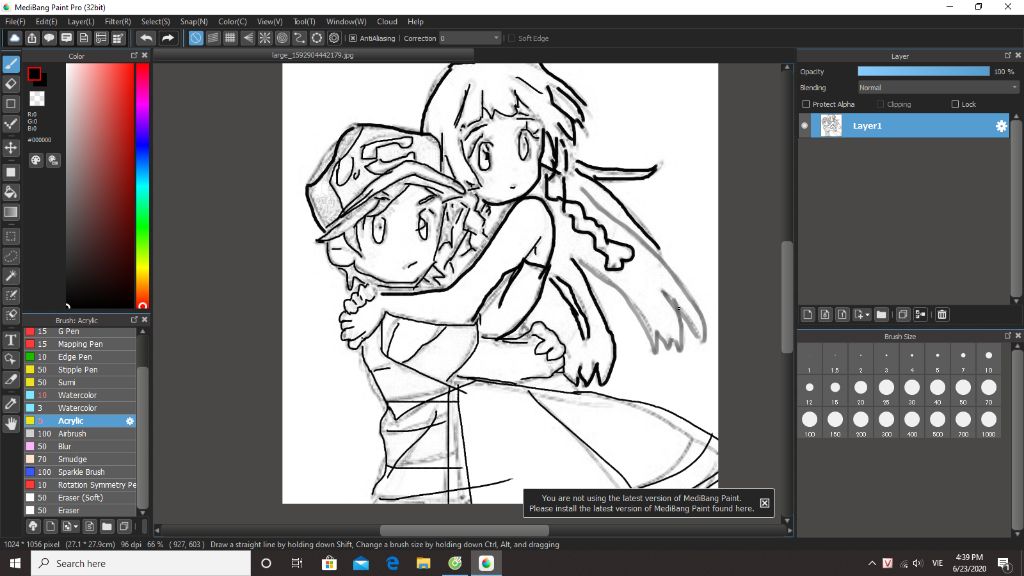
Task: Click the foreground color swatch
Action: [34, 74]
